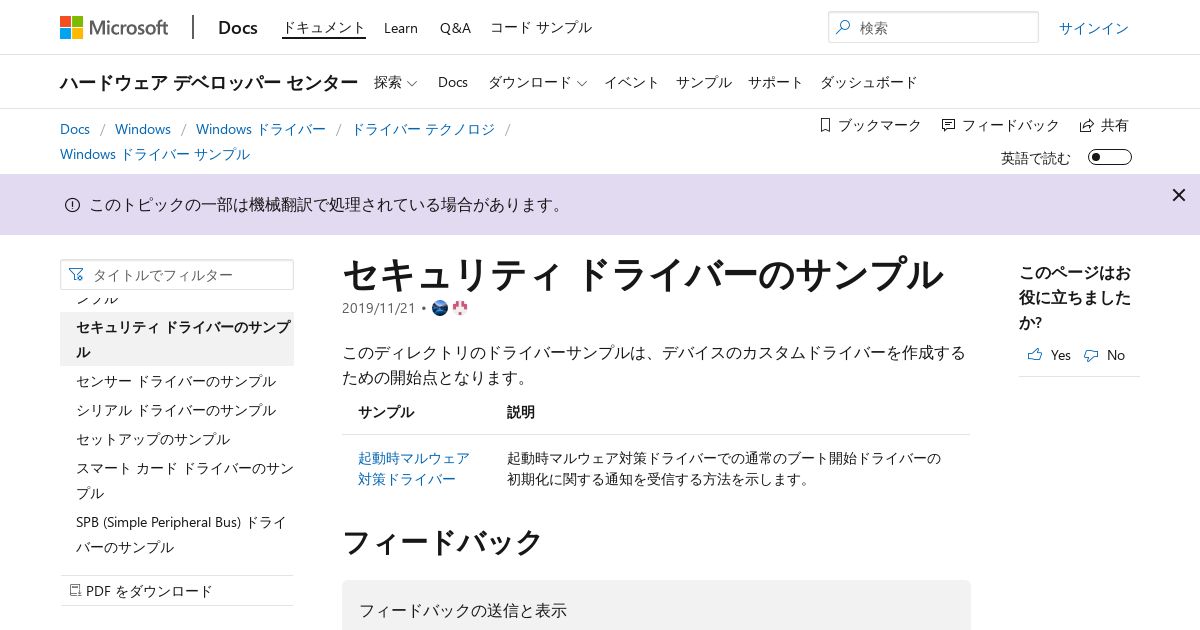Click No for page helpfulness

[1104, 355]
